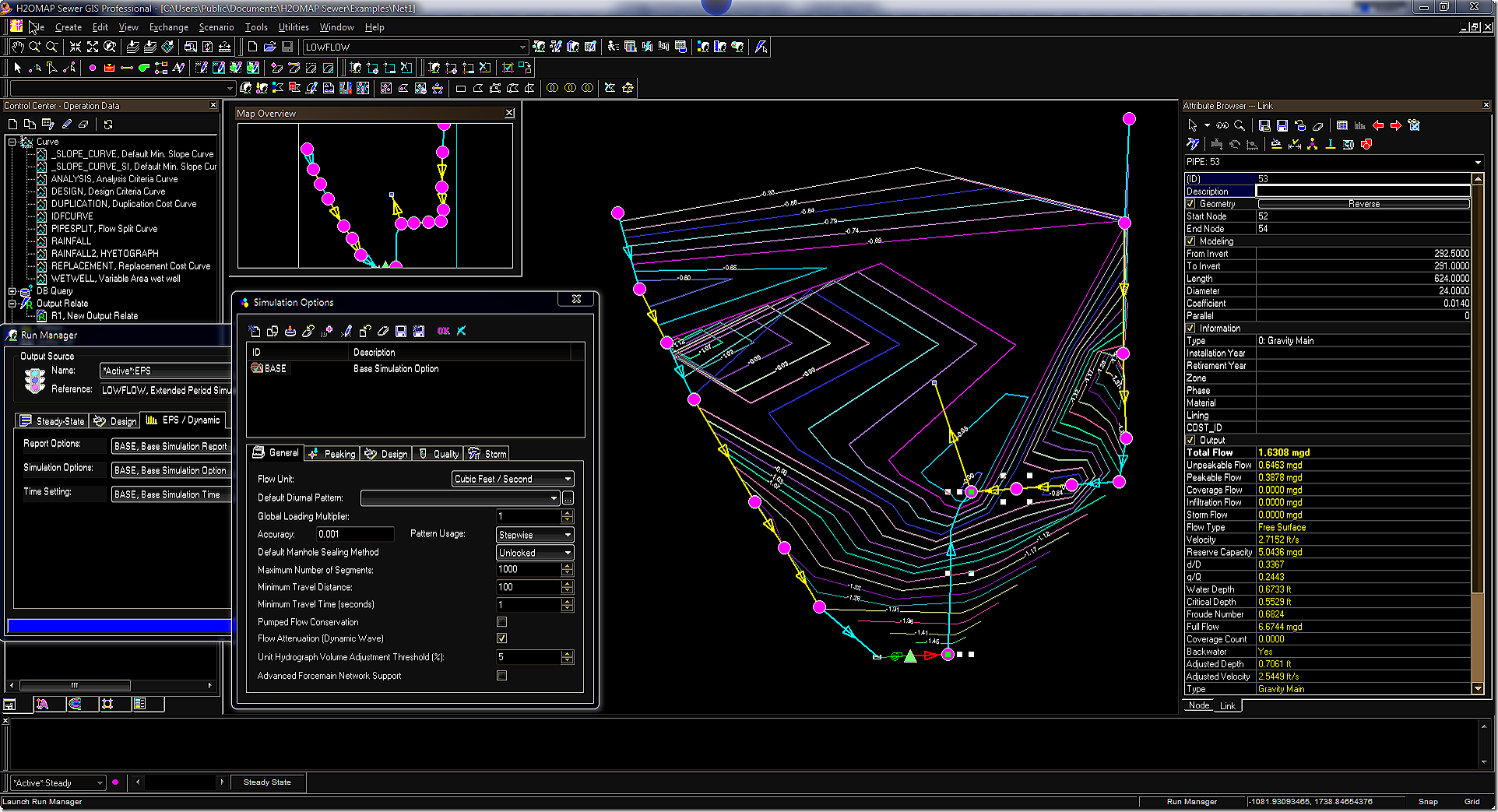Open the Flow Unit dropdown
1498x812 pixels.
[x=568, y=478]
